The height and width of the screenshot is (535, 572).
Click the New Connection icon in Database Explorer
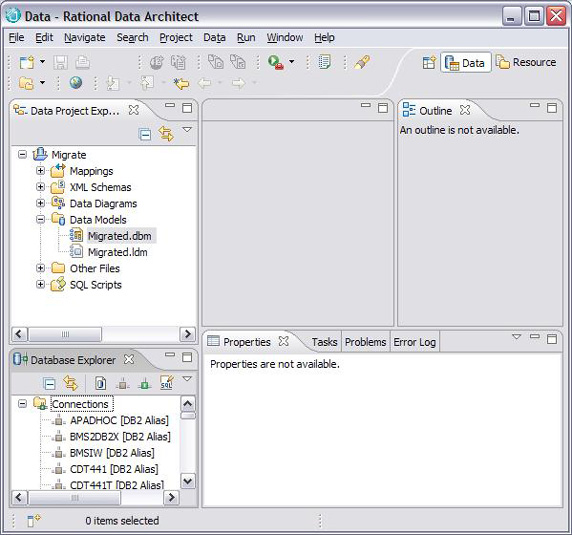point(101,383)
